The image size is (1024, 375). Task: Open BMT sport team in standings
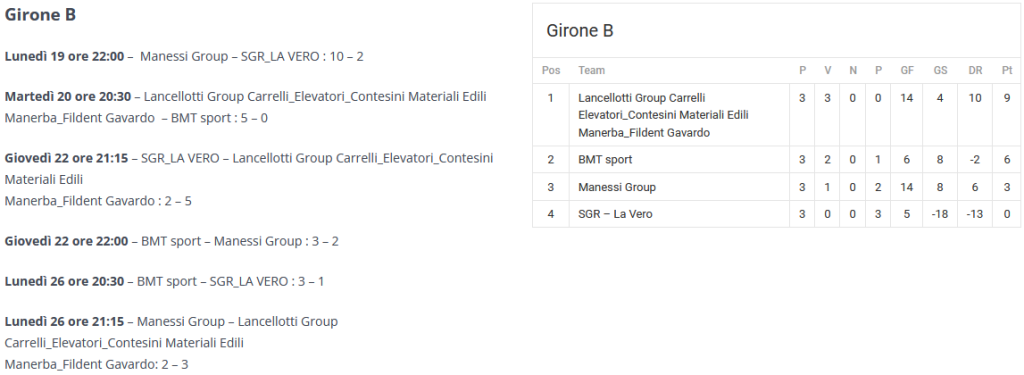tap(605, 159)
